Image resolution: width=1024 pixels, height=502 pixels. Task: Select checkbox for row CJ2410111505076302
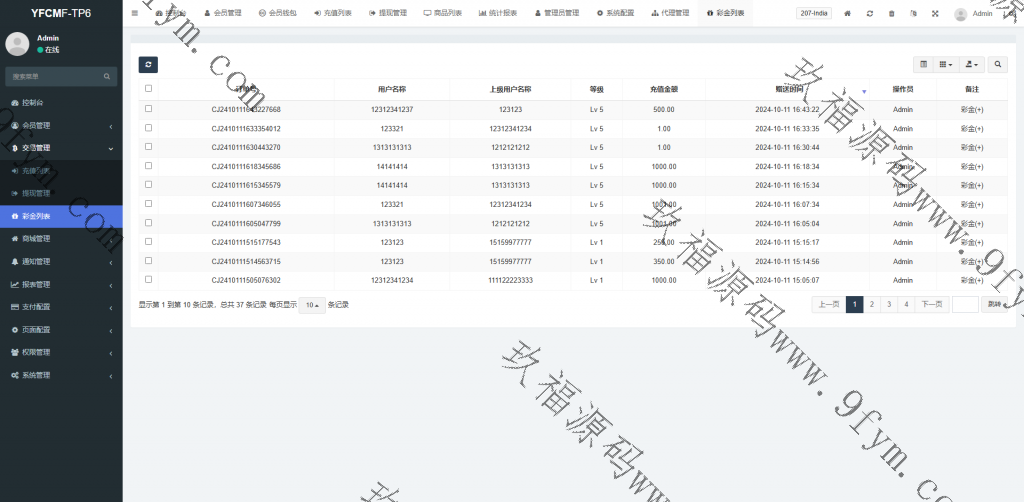[x=149, y=280]
